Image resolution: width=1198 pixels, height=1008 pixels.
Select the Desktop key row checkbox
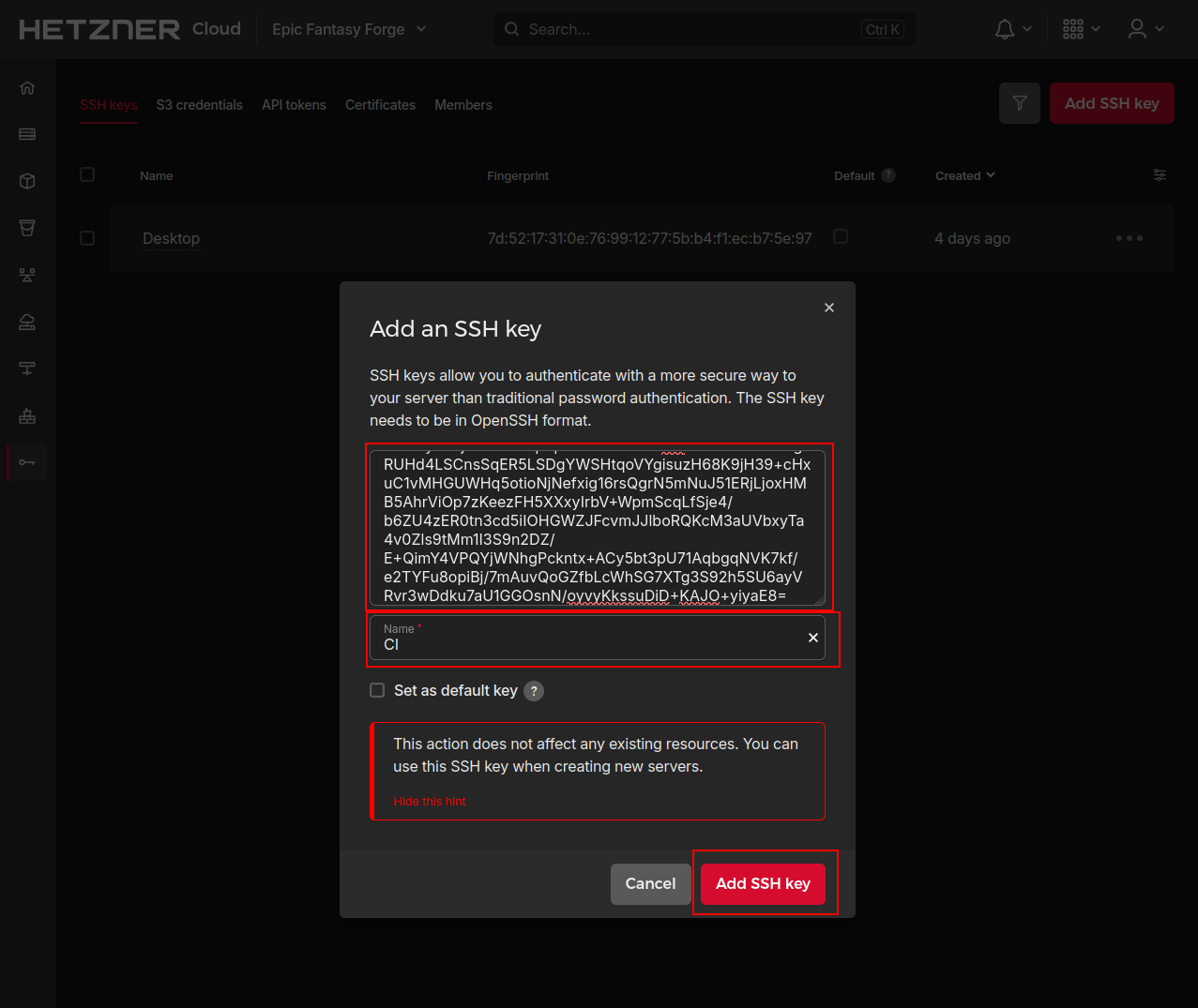87,238
